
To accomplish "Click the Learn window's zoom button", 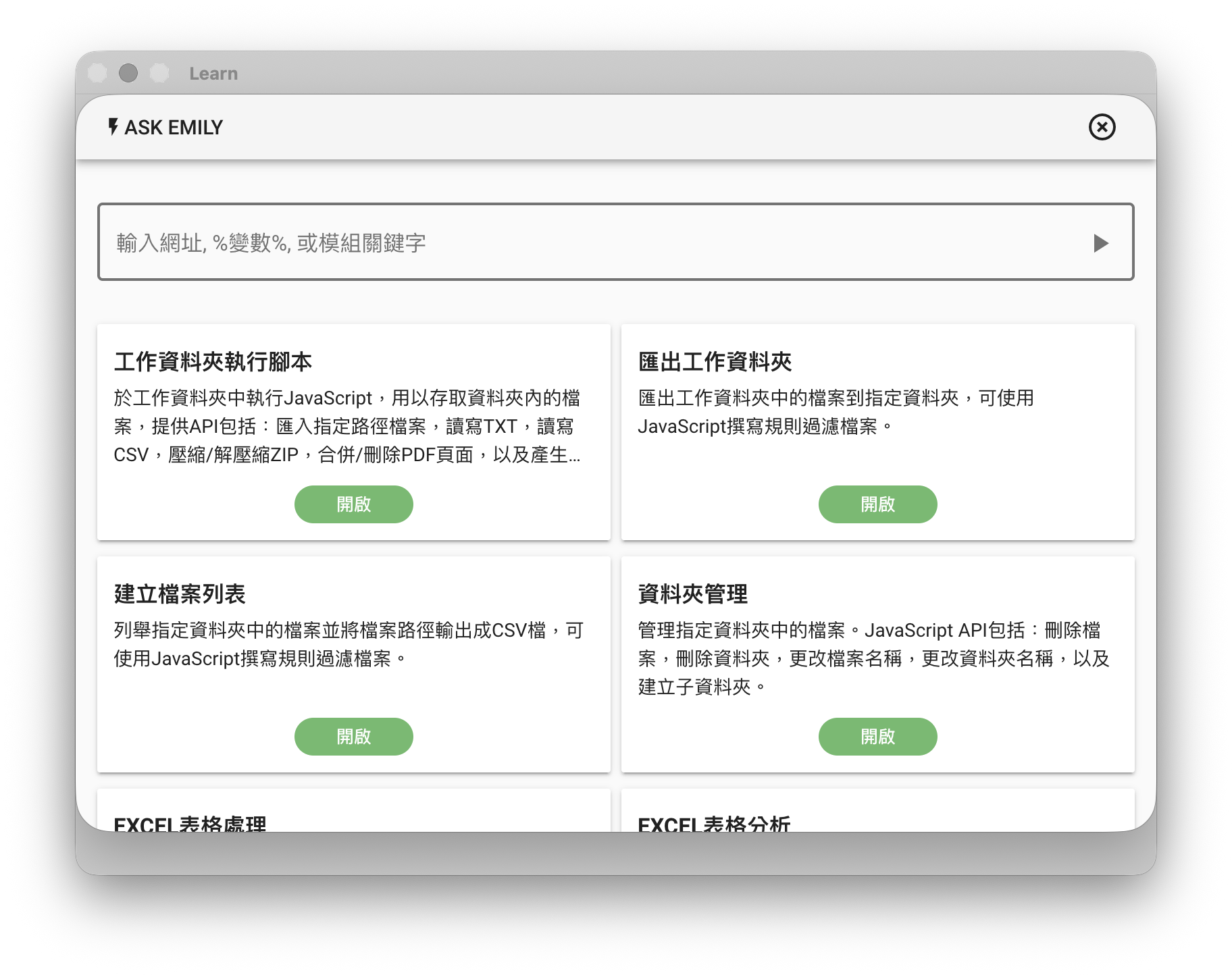I will click(159, 73).
